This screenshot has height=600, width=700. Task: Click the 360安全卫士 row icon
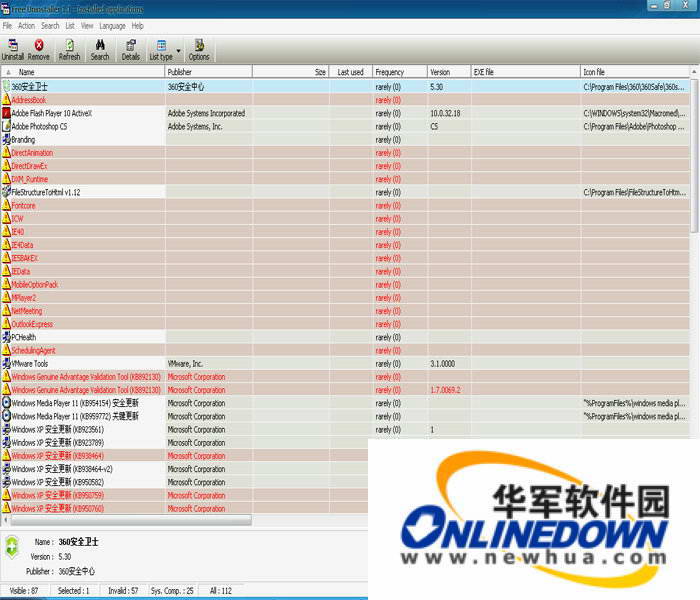point(6,87)
